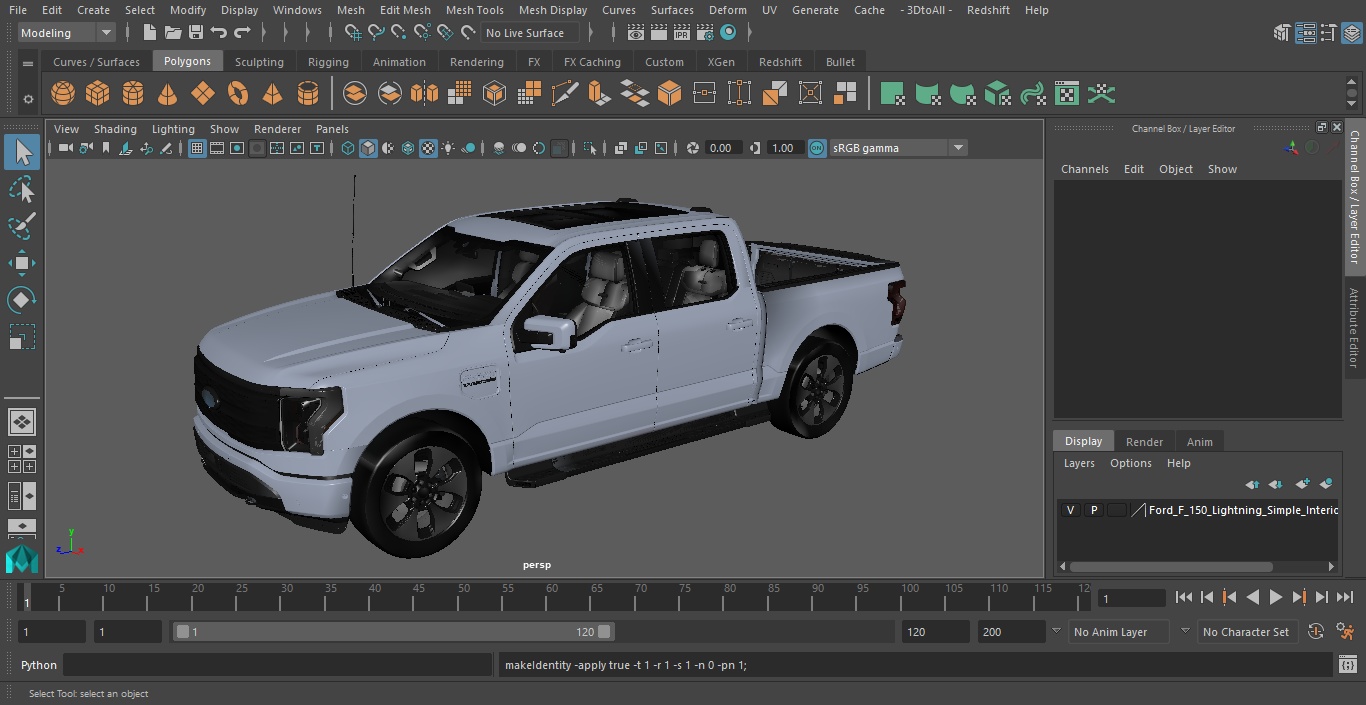Click the Python command language toggle
This screenshot has width=1366, height=705.
pos(39,665)
